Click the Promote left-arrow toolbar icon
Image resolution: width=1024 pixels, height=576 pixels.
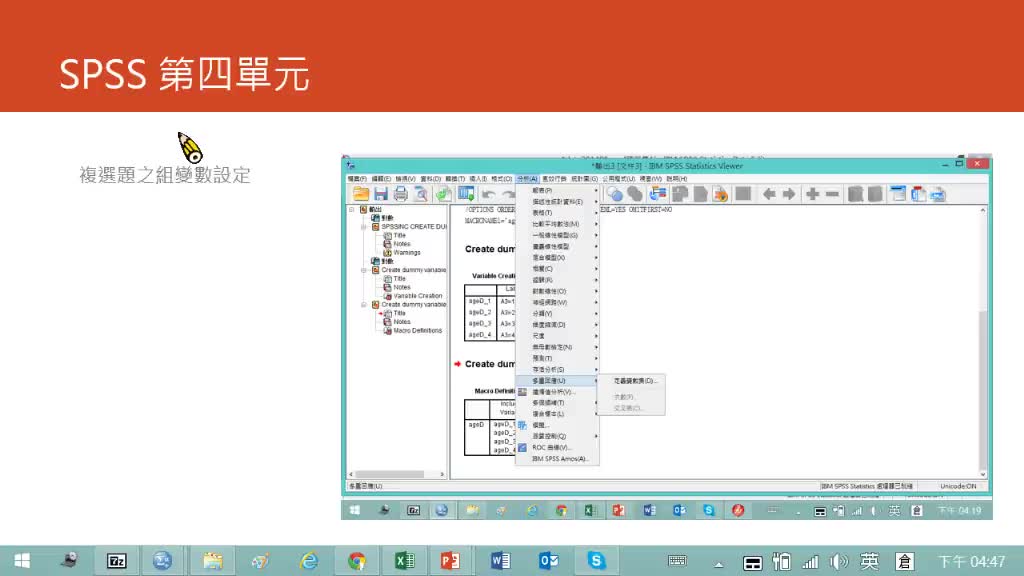click(769, 194)
